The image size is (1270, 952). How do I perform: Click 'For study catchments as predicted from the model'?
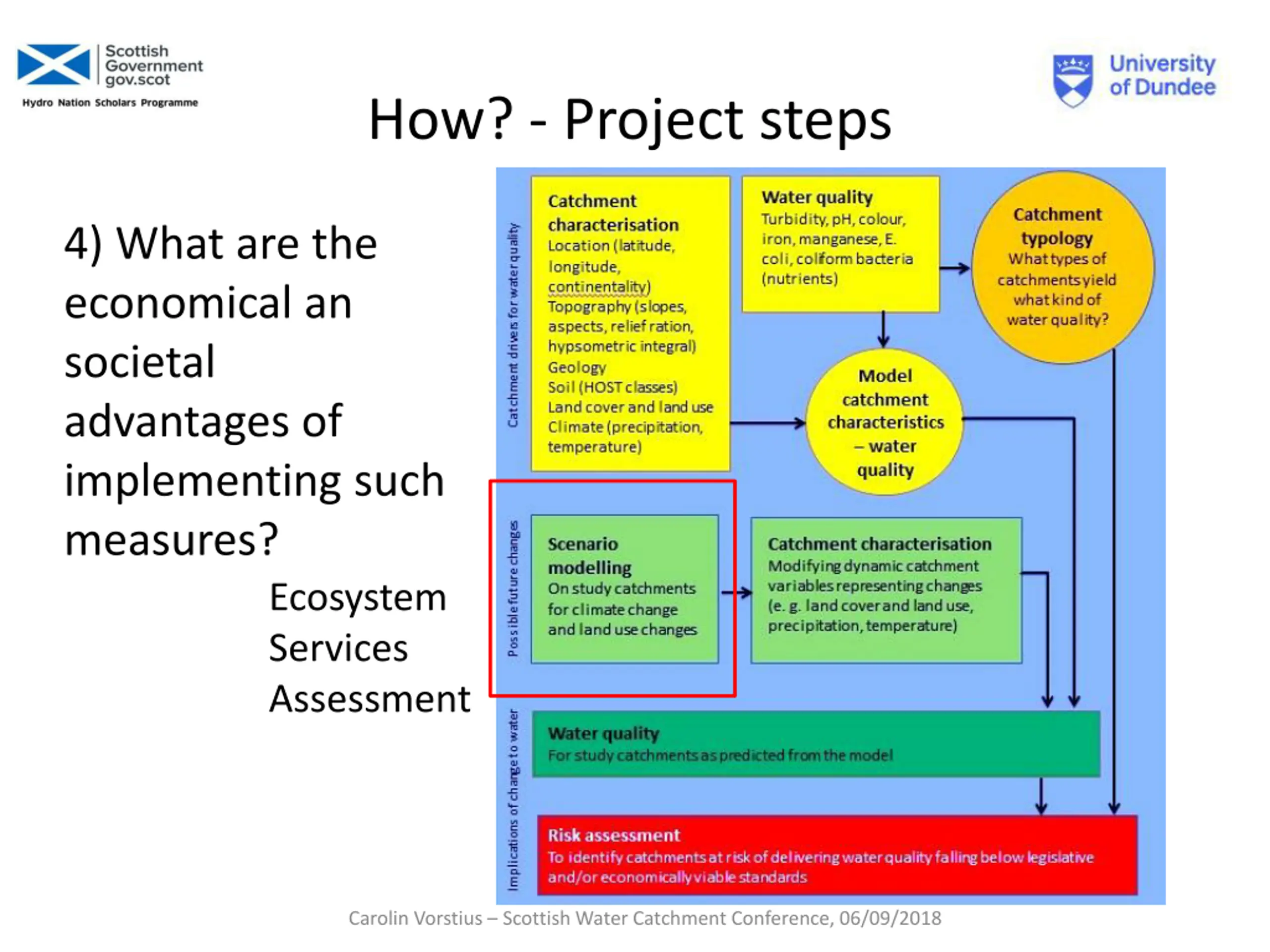720,755
